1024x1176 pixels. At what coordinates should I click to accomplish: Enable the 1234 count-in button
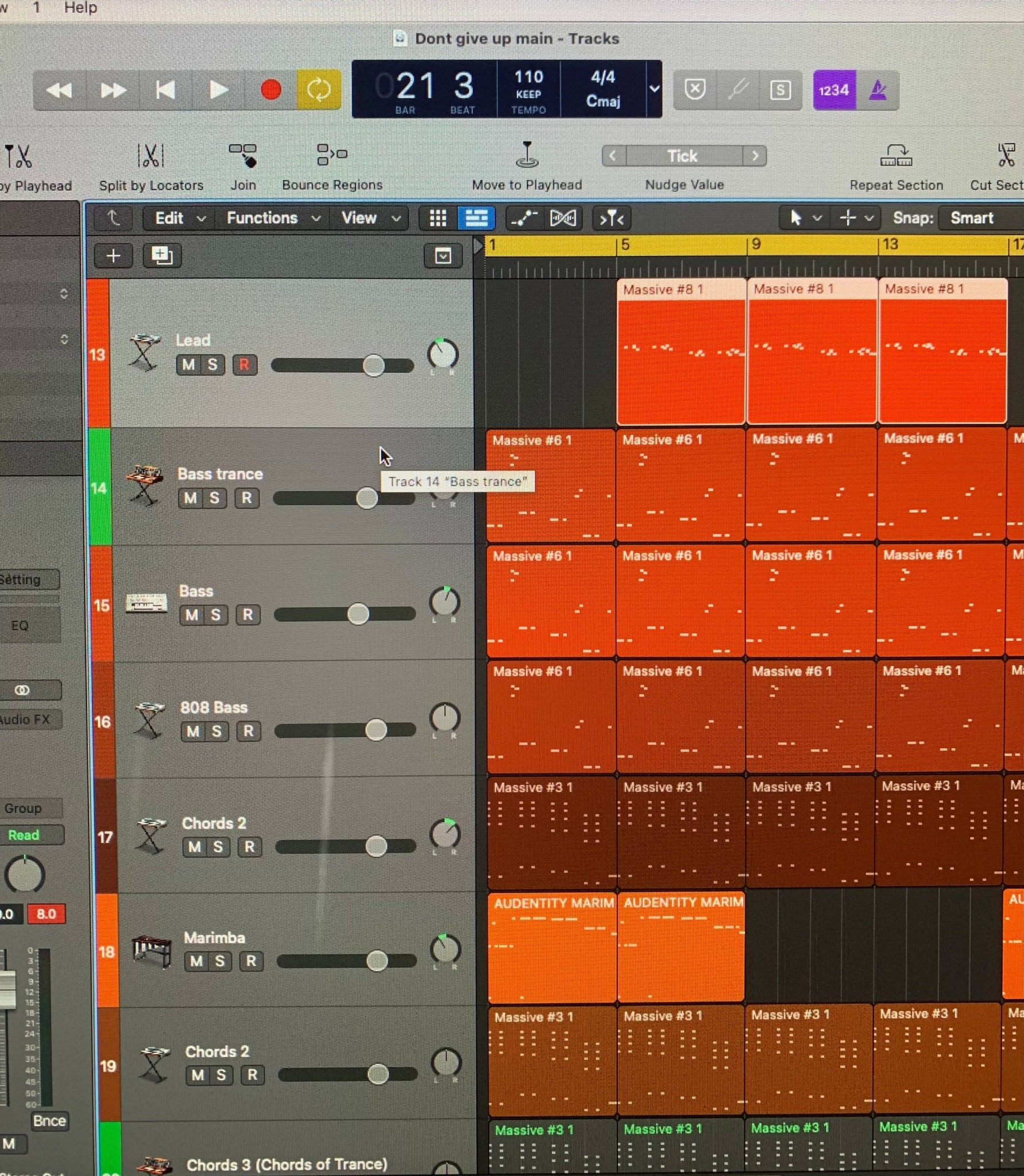pyautogui.click(x=834, y=90)
